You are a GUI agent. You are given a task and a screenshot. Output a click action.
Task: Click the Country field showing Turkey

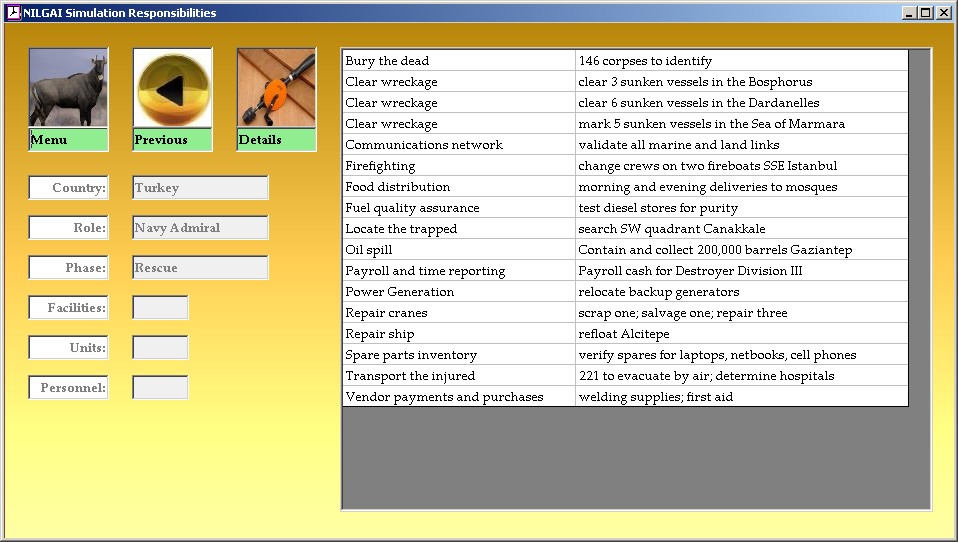[x=200, y=188]
